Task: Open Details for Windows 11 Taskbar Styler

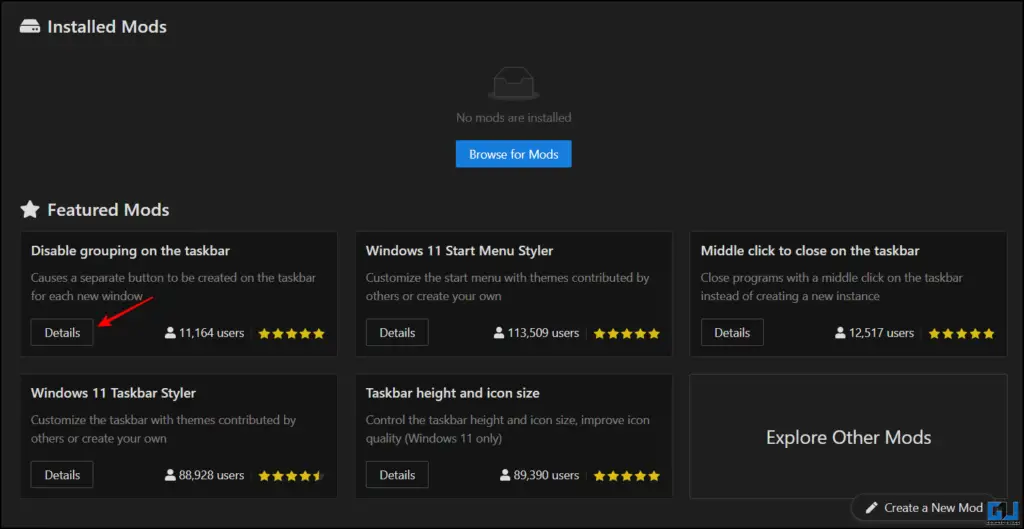Action: point(62,475)
